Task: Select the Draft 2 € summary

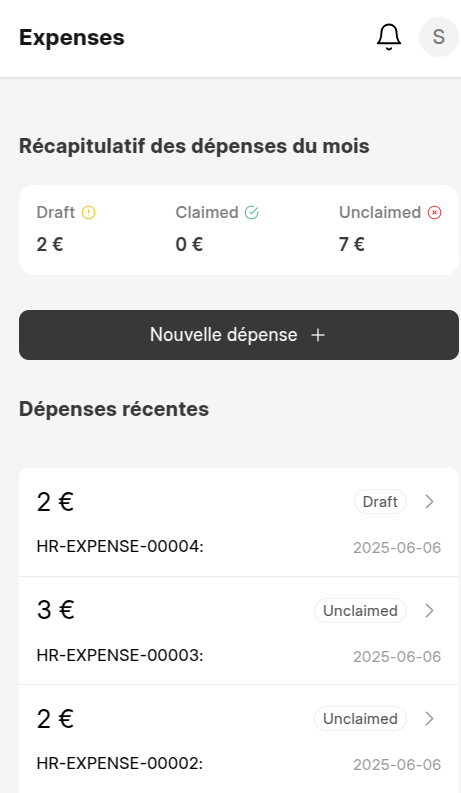Action: pos(66,229)
